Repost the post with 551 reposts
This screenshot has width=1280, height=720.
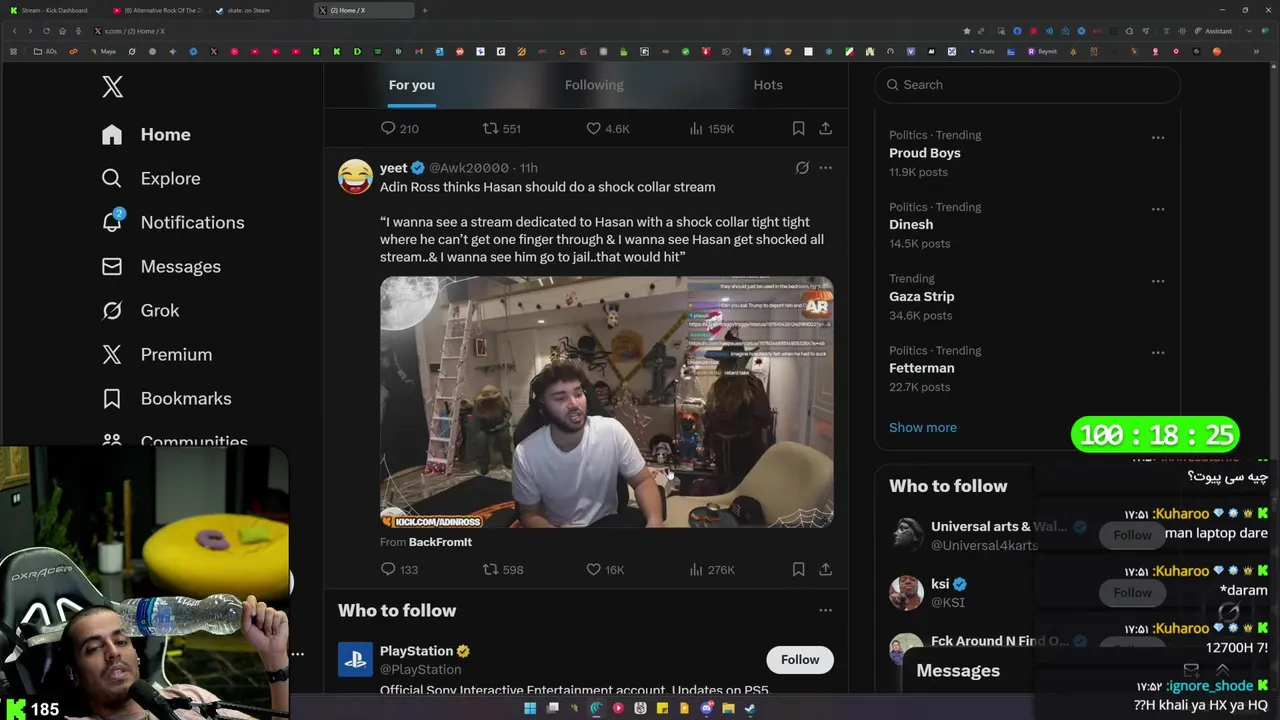pyautogui.click(x=502, y=129)
